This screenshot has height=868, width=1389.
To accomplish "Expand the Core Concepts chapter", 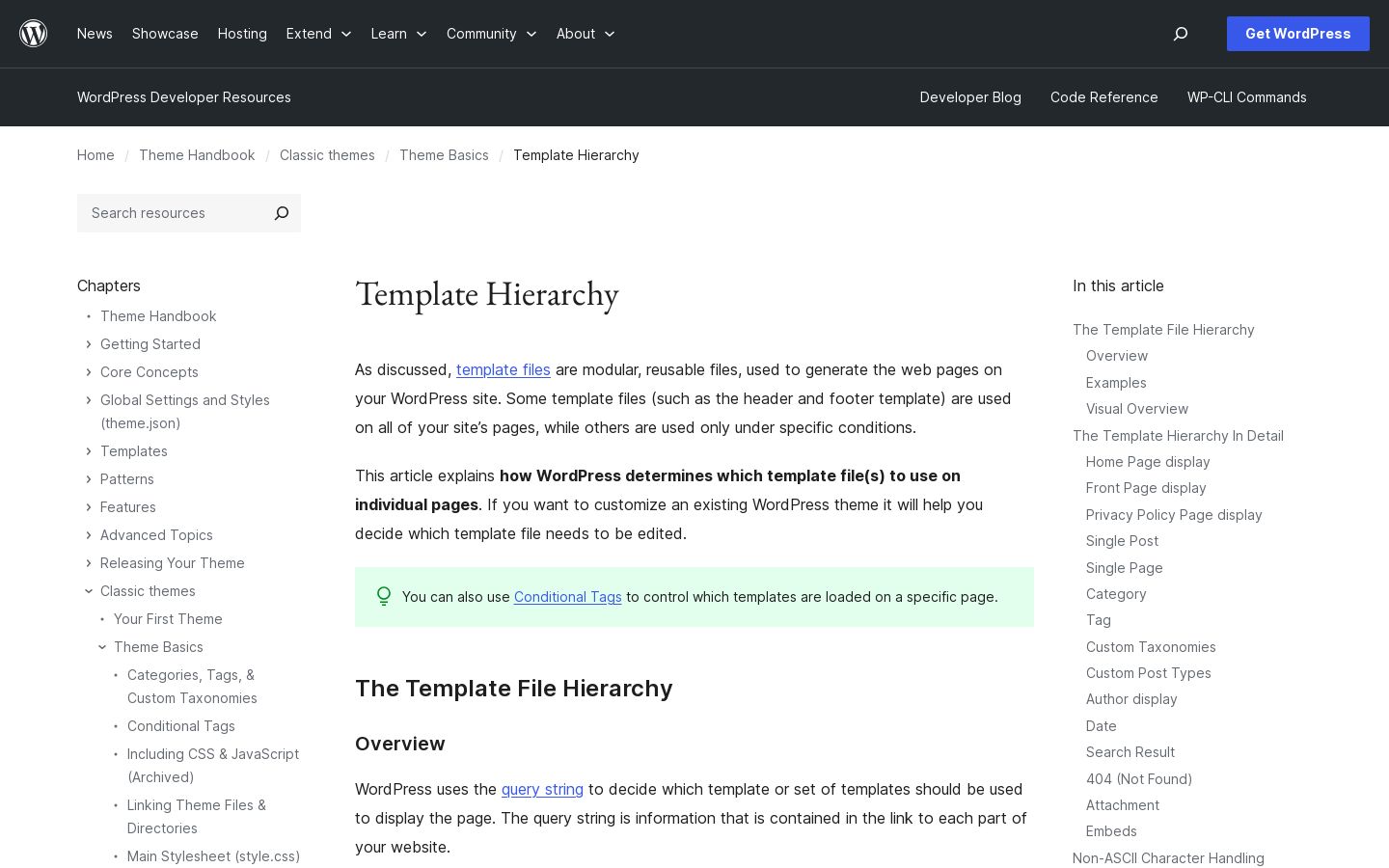I will (x=89, y=372).
